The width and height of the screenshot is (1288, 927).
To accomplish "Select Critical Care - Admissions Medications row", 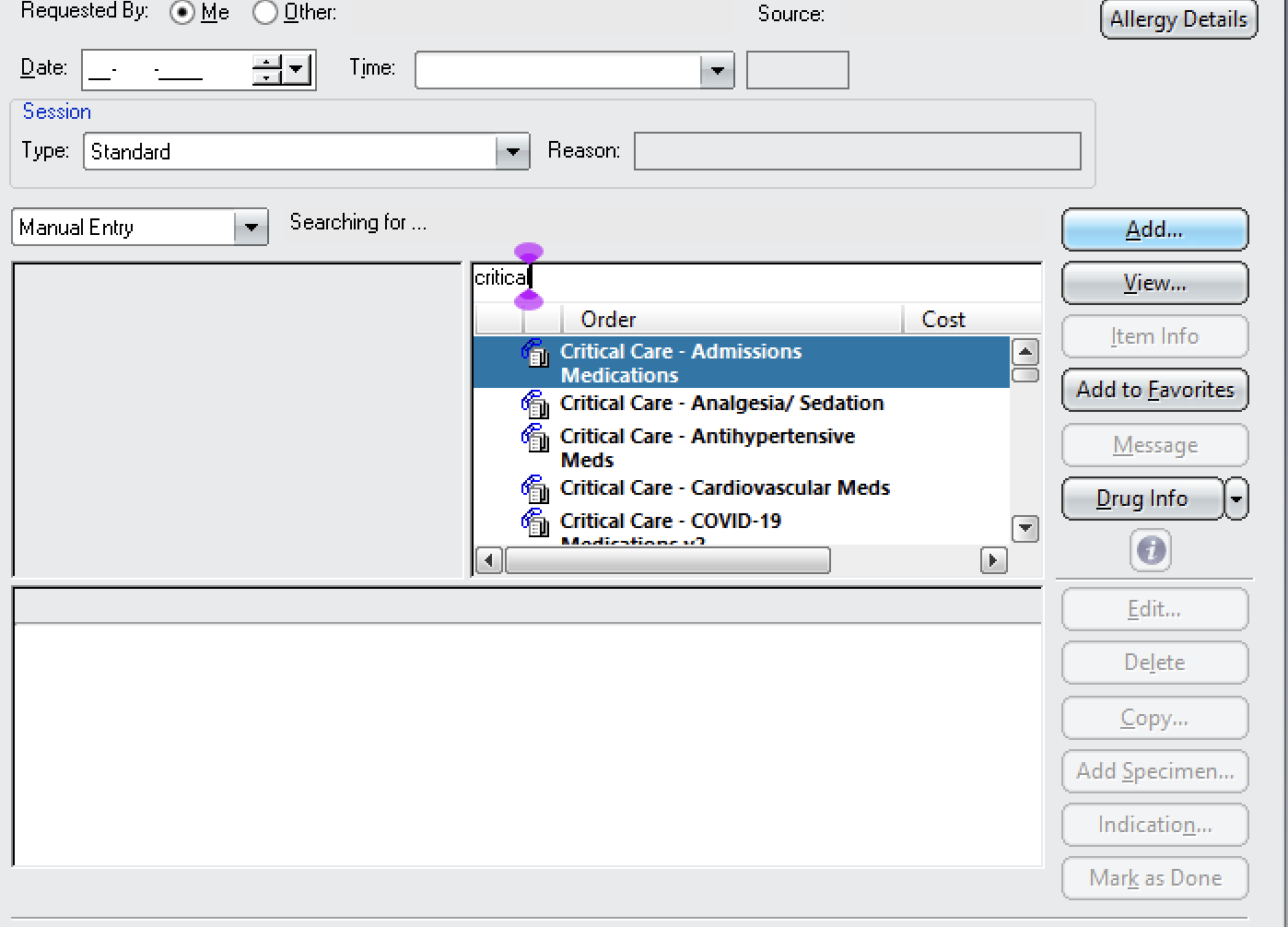I will tap(742, 362).
